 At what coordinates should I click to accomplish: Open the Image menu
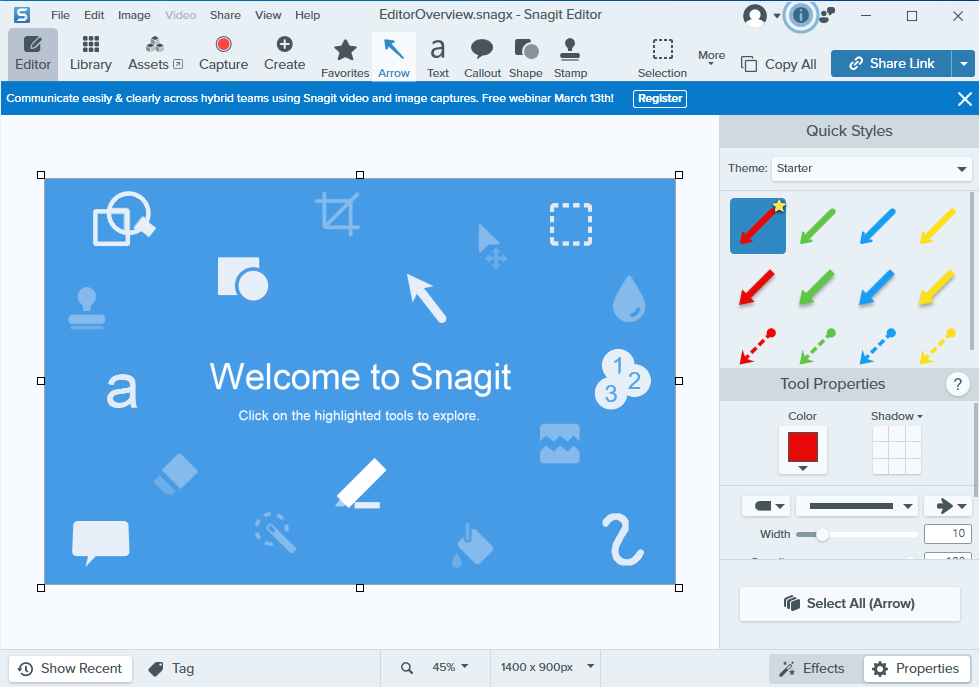134,15
